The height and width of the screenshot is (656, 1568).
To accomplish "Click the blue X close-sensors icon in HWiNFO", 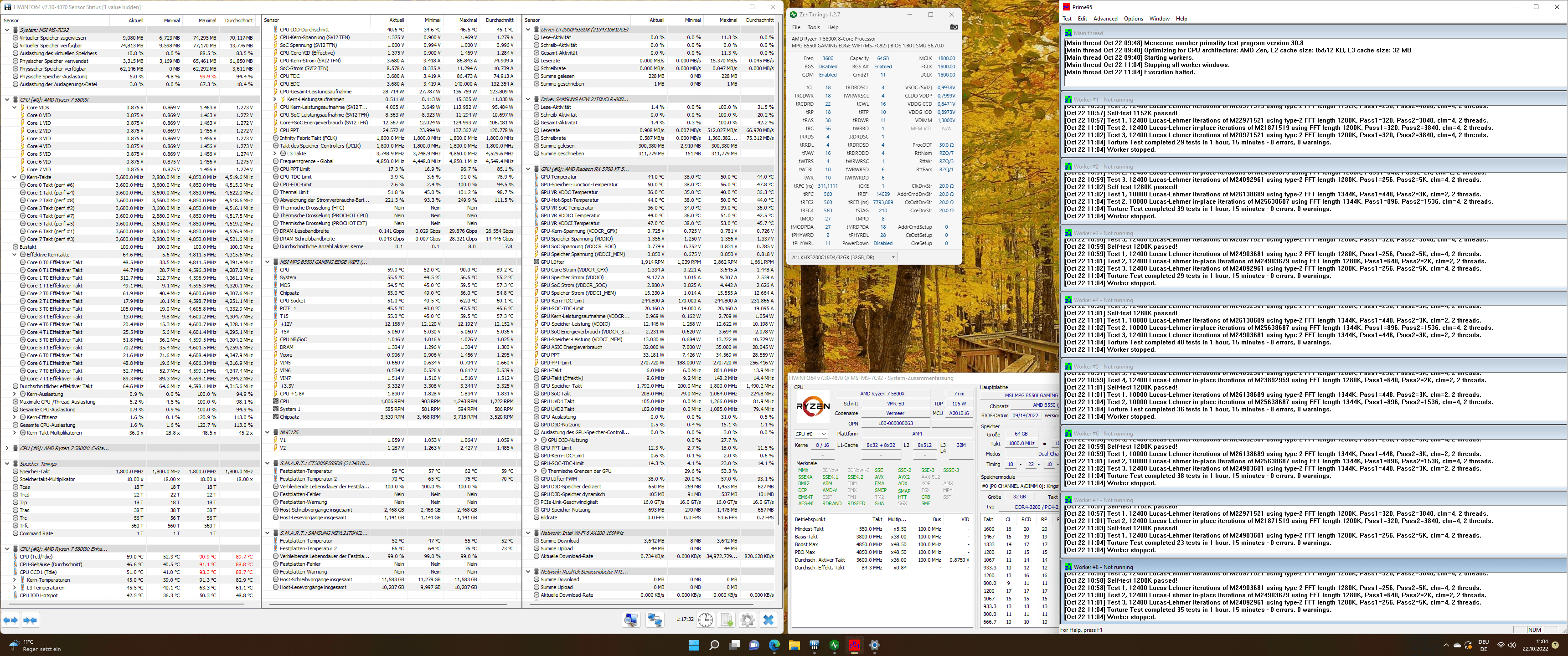I will click(768, 620).
